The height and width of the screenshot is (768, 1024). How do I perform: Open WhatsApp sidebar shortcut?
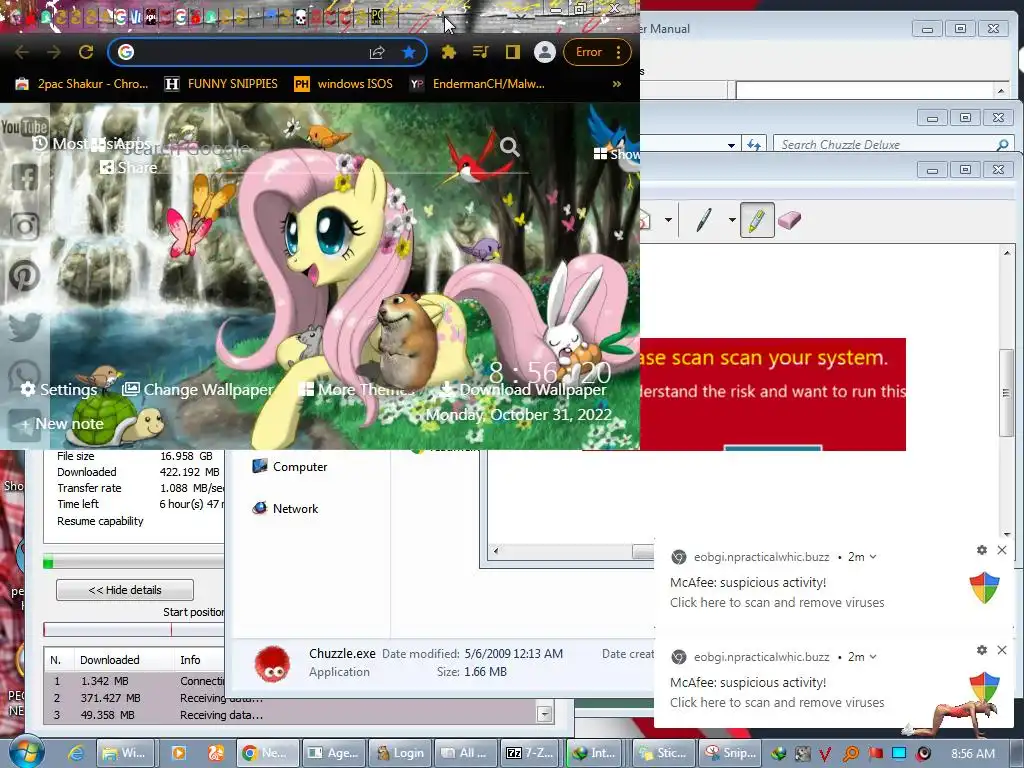click(x=24, y=375)
